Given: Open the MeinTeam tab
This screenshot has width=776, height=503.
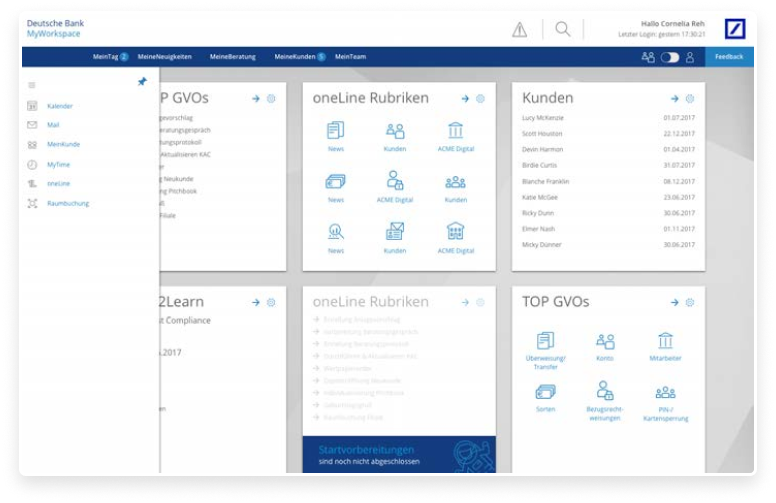Looking at the screenshot, I should pyautogui.click(x=350, y=57).
